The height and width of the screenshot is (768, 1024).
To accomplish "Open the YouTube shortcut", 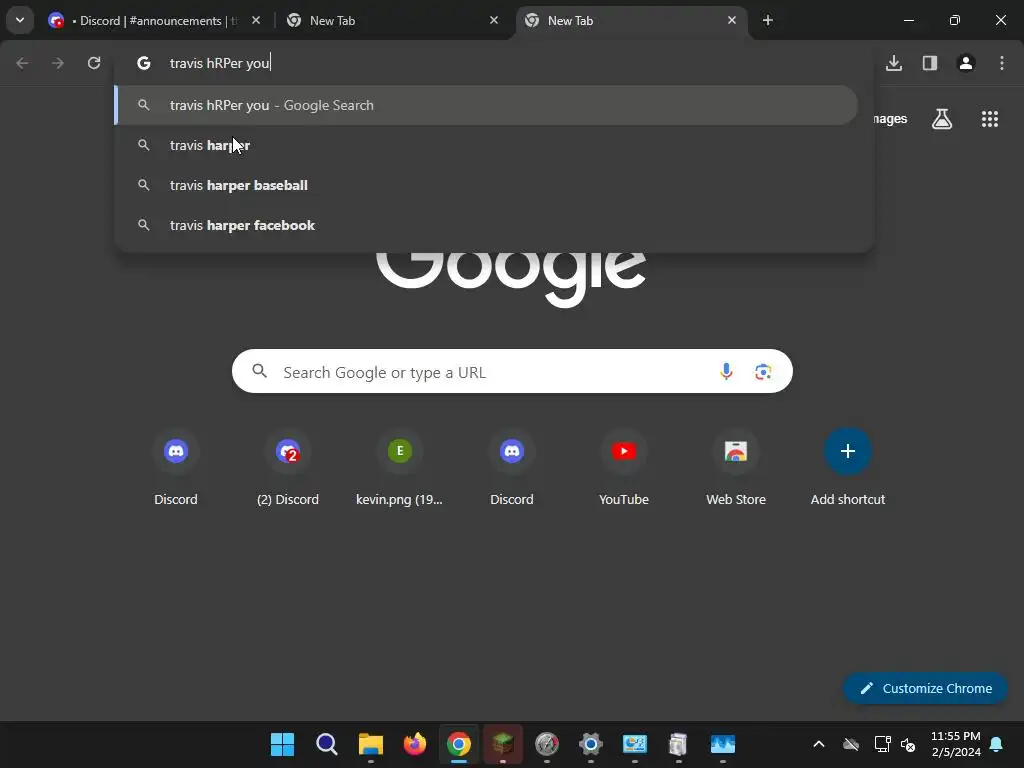I will (x=624, y=467).
